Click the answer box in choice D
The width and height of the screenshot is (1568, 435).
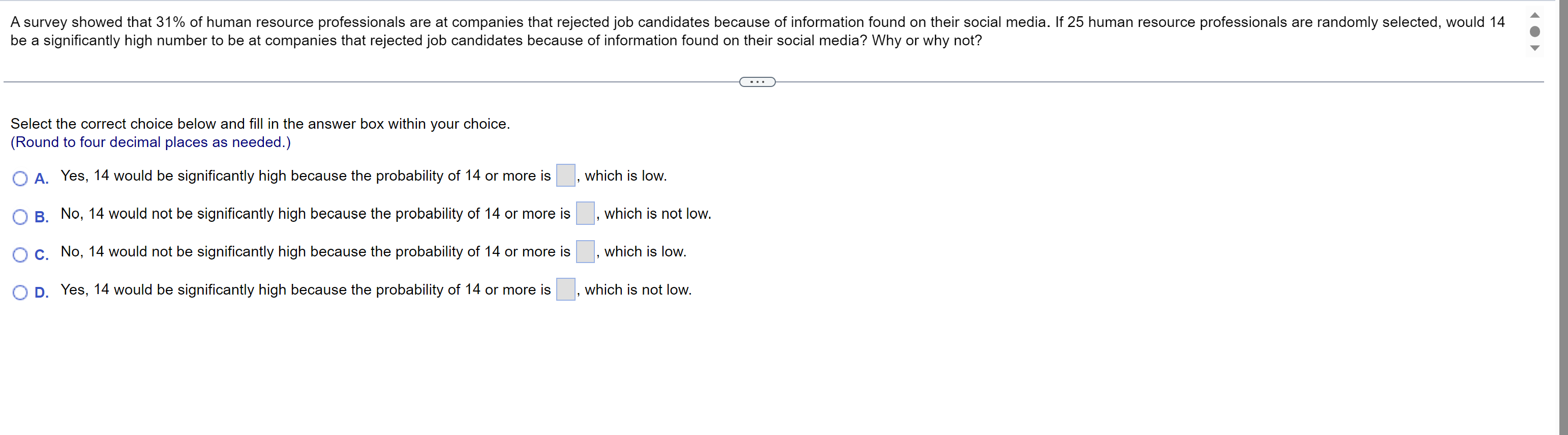tap(565, 289)
